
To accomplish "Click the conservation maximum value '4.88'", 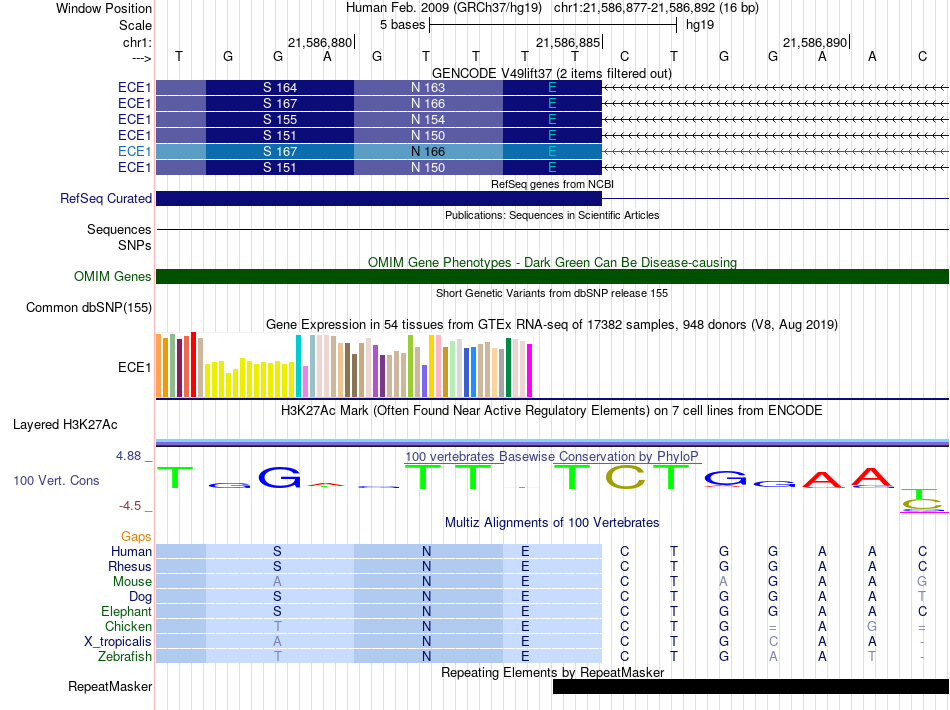I will [x=128, y=456].
